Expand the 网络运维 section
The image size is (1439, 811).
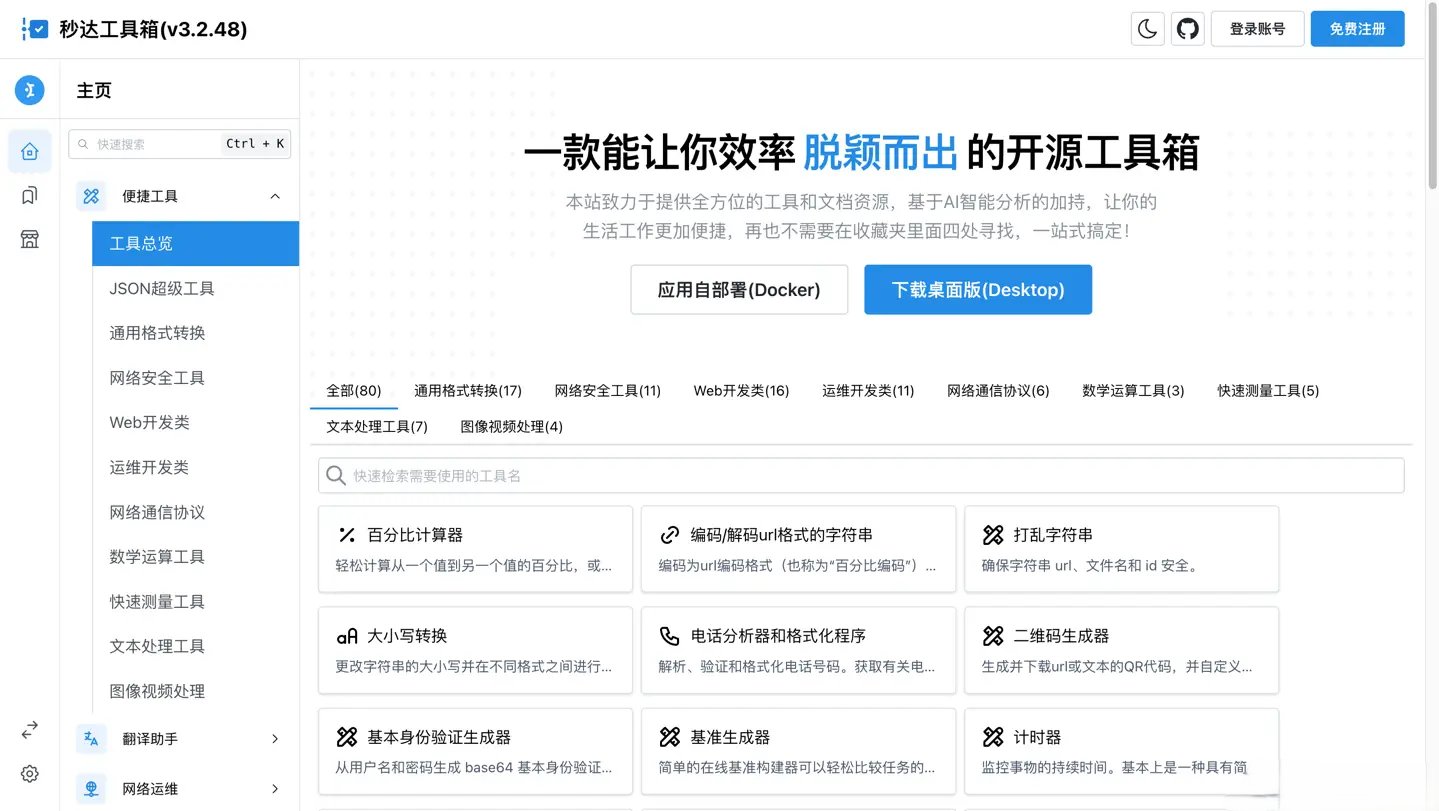[x=275, y=788]
